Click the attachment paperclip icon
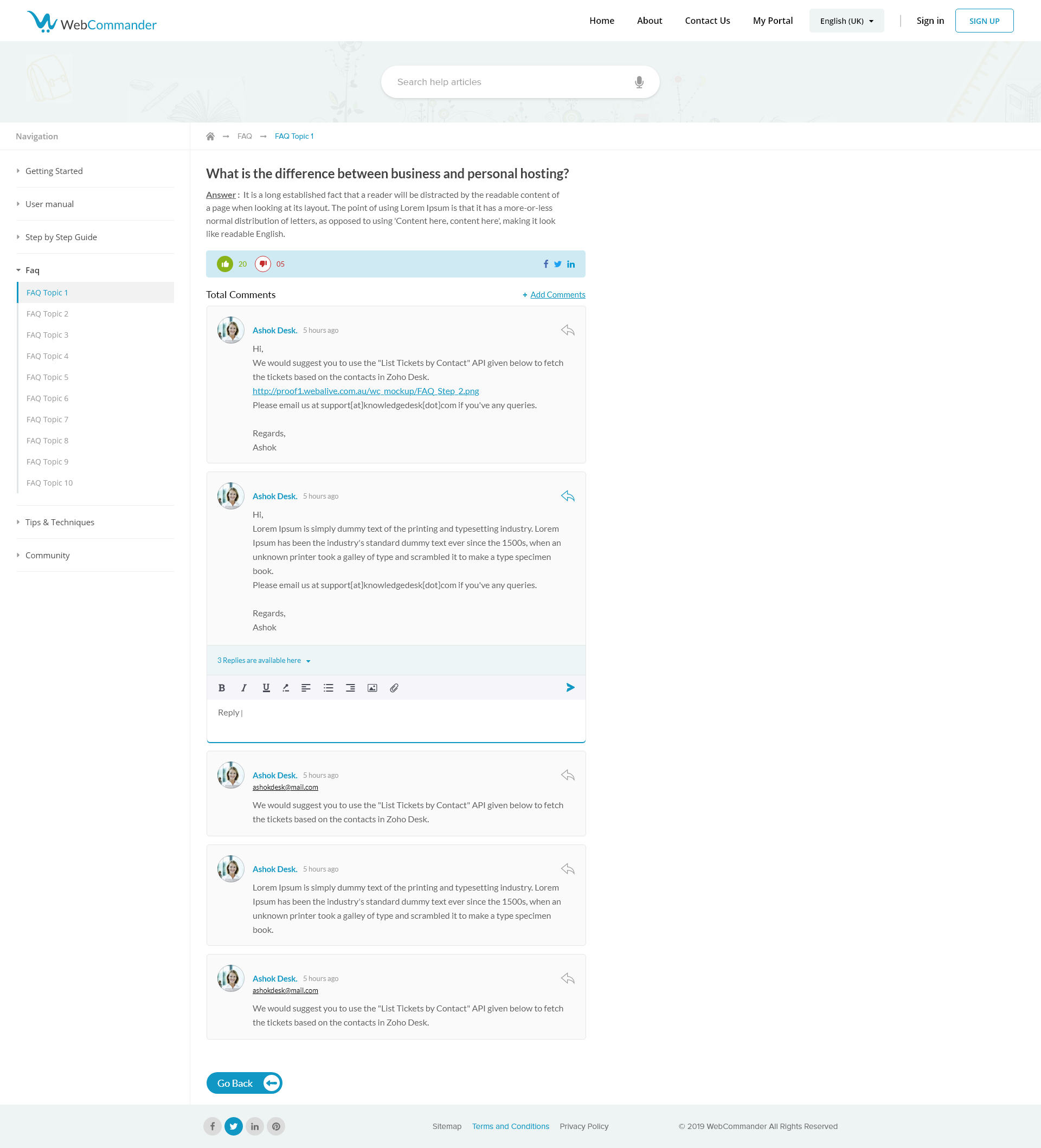The width and height of the screenshot is (1041, 1148). pyautogui.click(x=394, y=688)
